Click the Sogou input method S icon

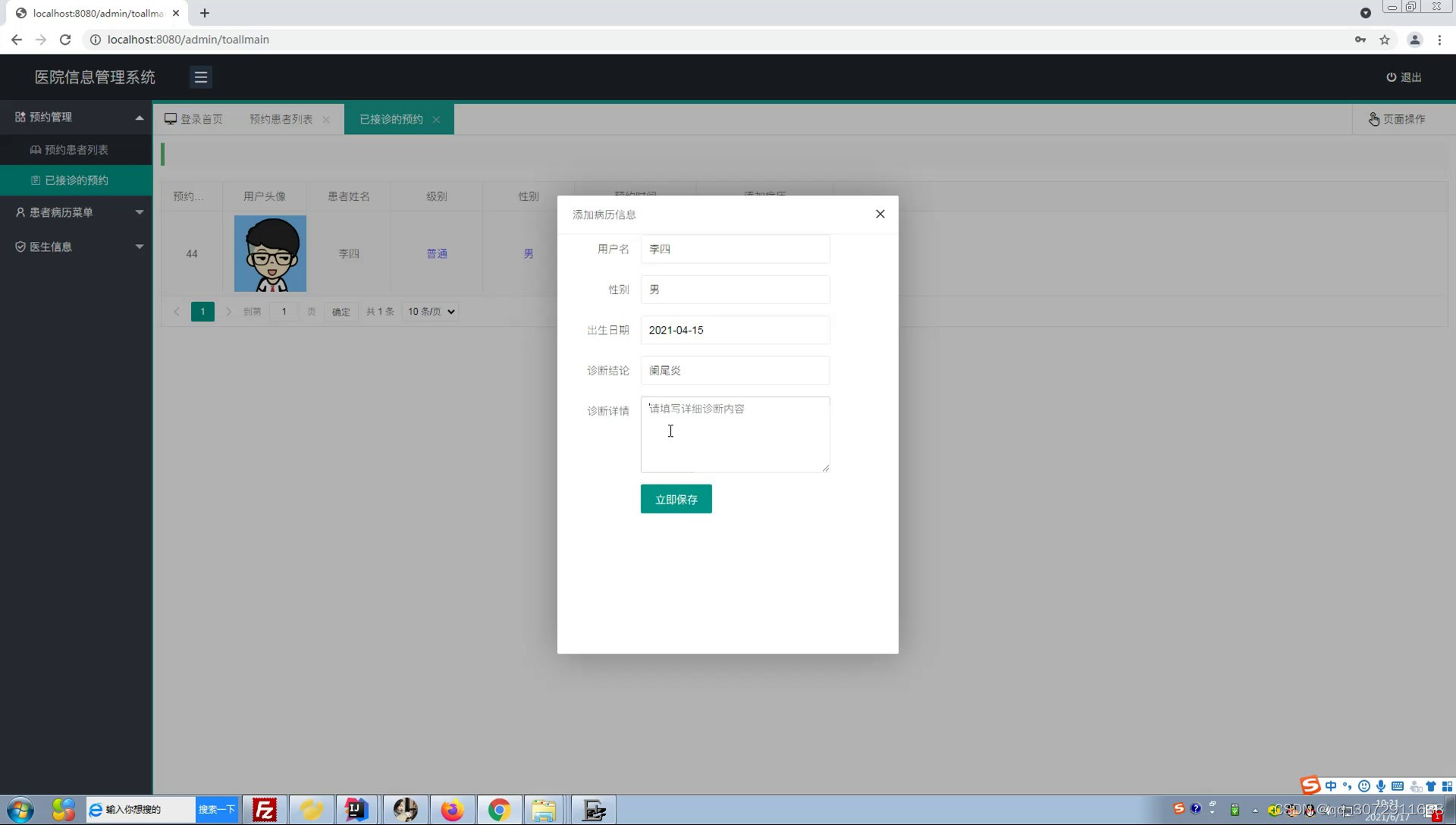[1310, 786]
